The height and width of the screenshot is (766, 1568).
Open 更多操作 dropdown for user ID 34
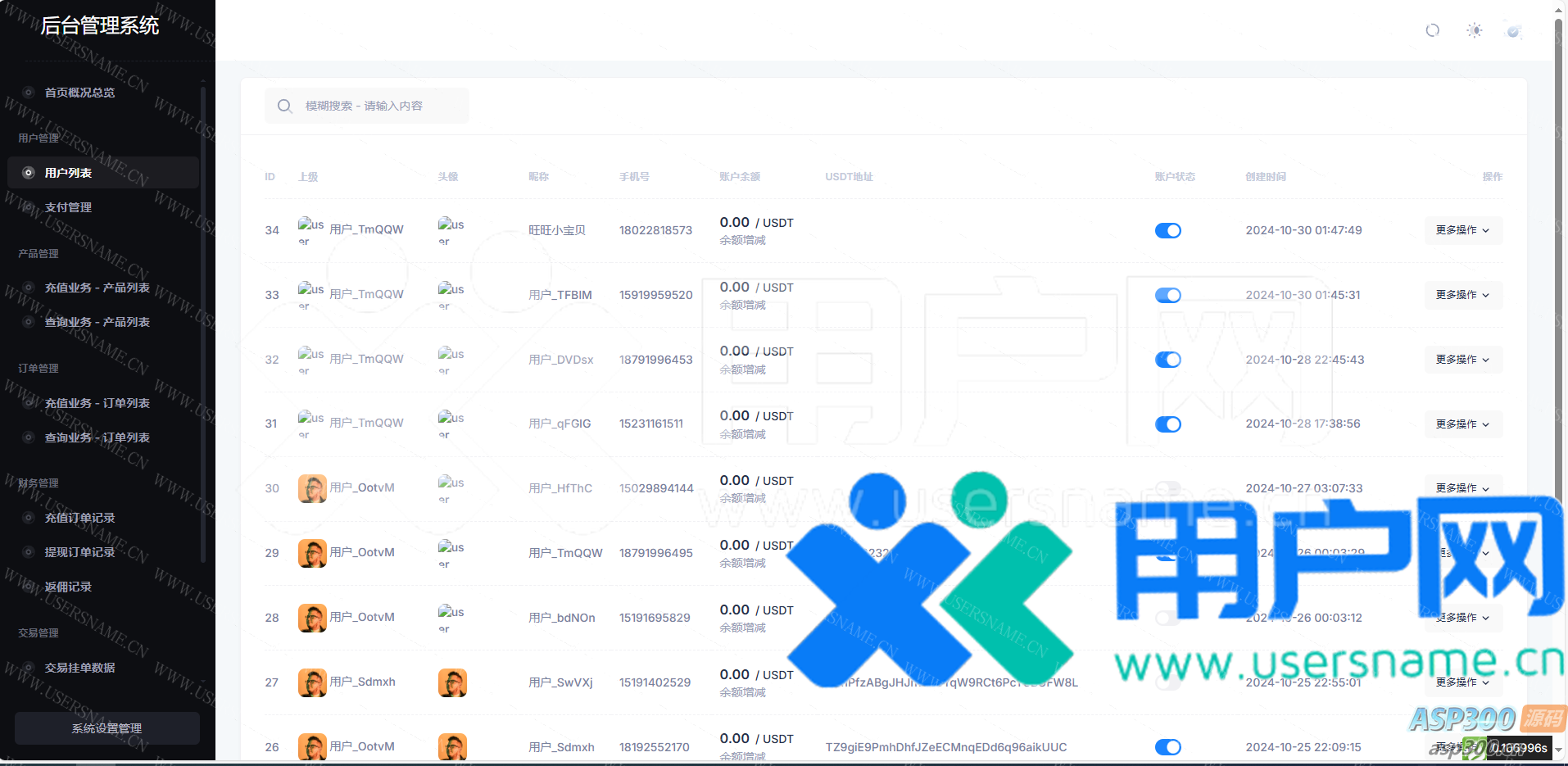coord(1462,230)
